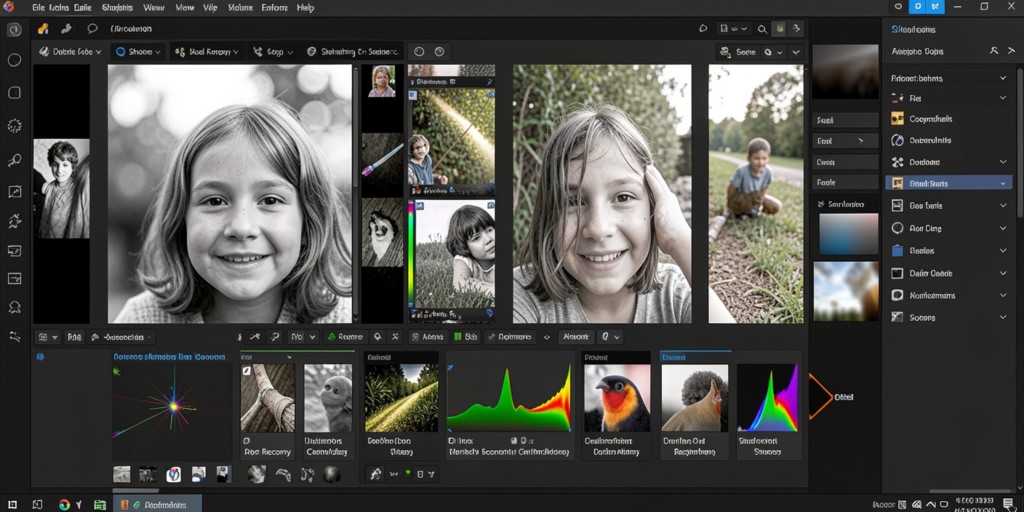The image size is (1024, 512).
Task: Open the menu just left of Help
Action: point(274,8)
